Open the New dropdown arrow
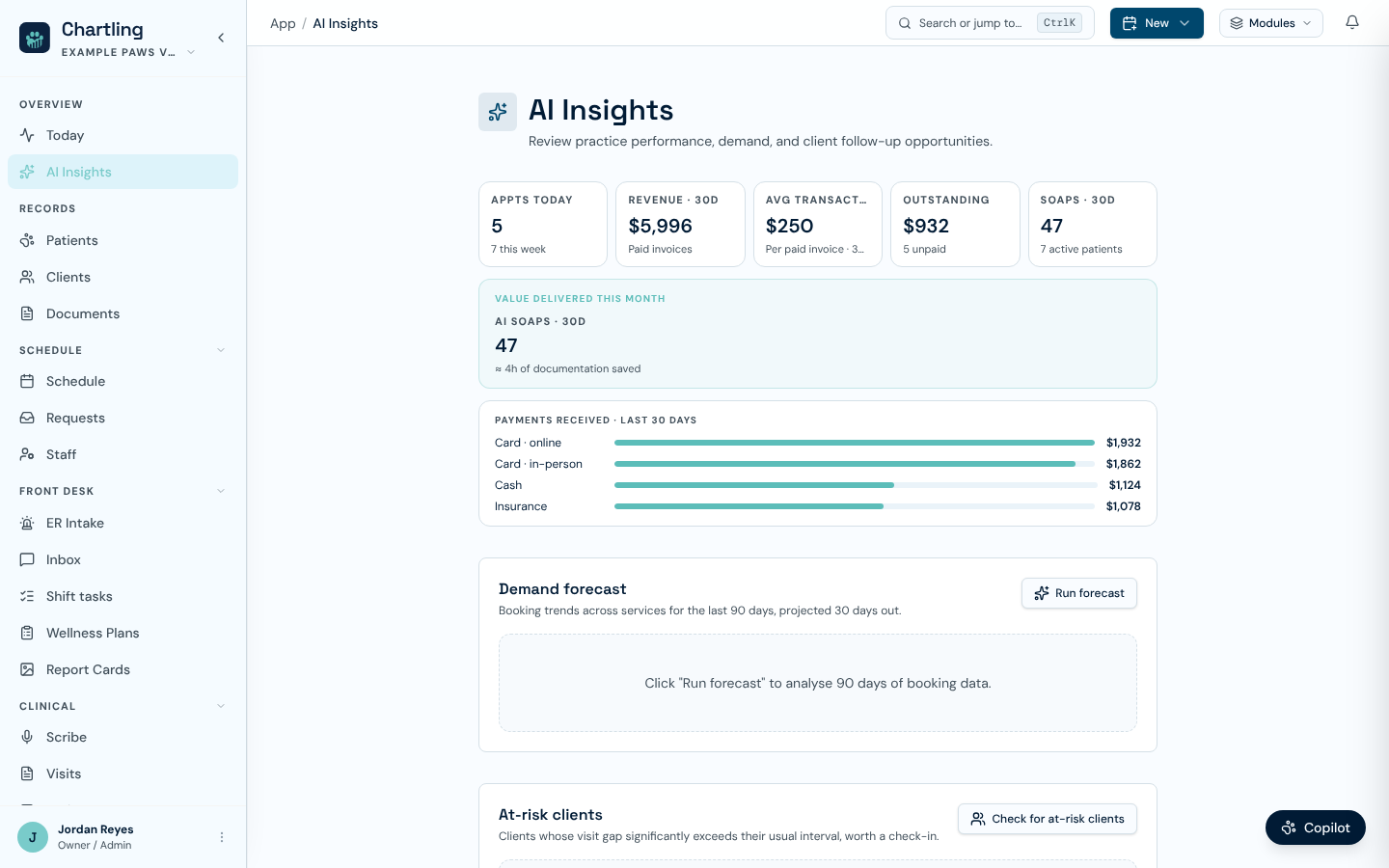1389x868 pixels. (x=1185, y=23)
